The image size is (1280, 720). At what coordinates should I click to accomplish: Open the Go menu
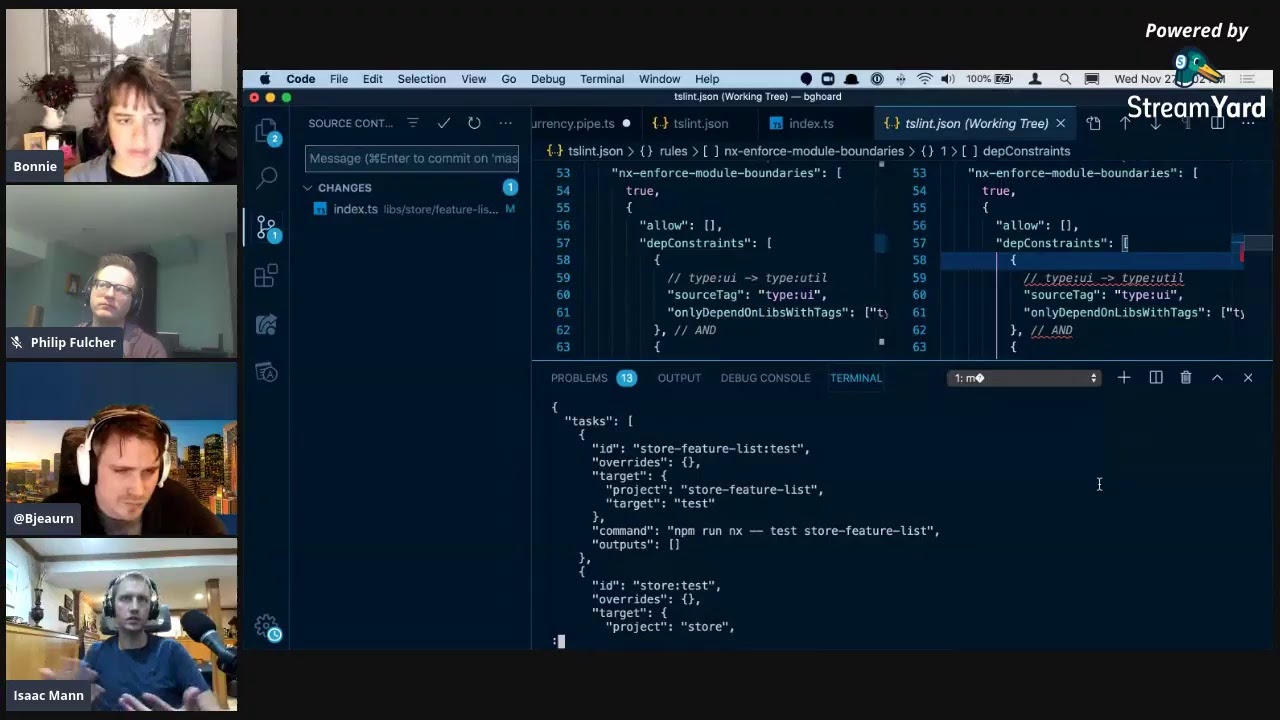(509, 79)
